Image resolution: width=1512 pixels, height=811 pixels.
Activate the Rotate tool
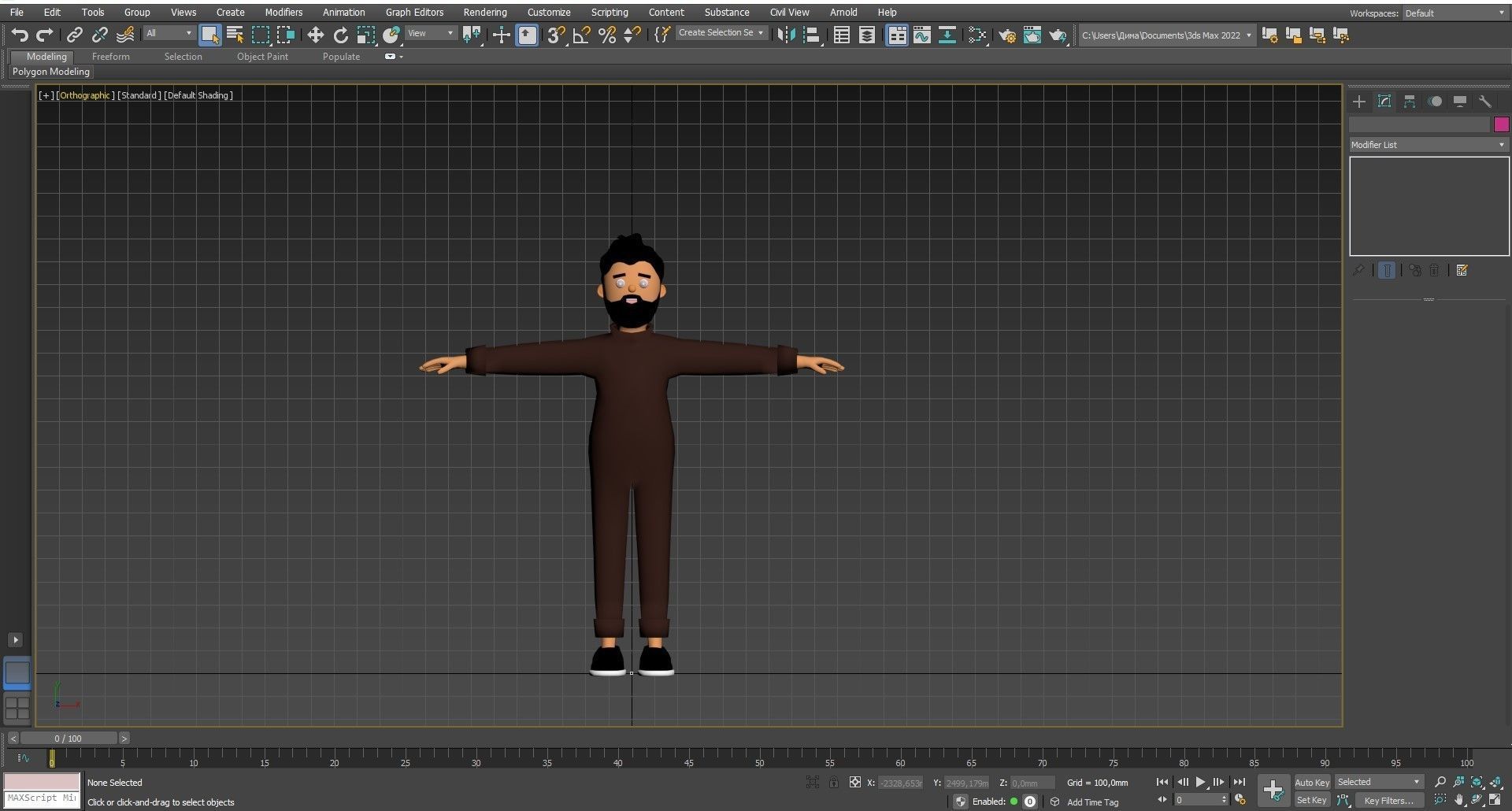pos(340,35)
